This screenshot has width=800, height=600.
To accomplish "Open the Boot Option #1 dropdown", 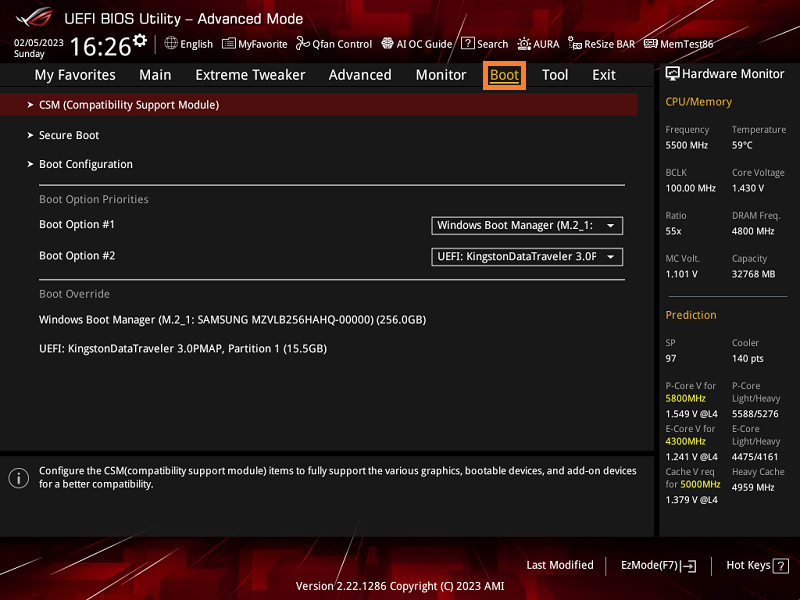I will coord(527,226).
